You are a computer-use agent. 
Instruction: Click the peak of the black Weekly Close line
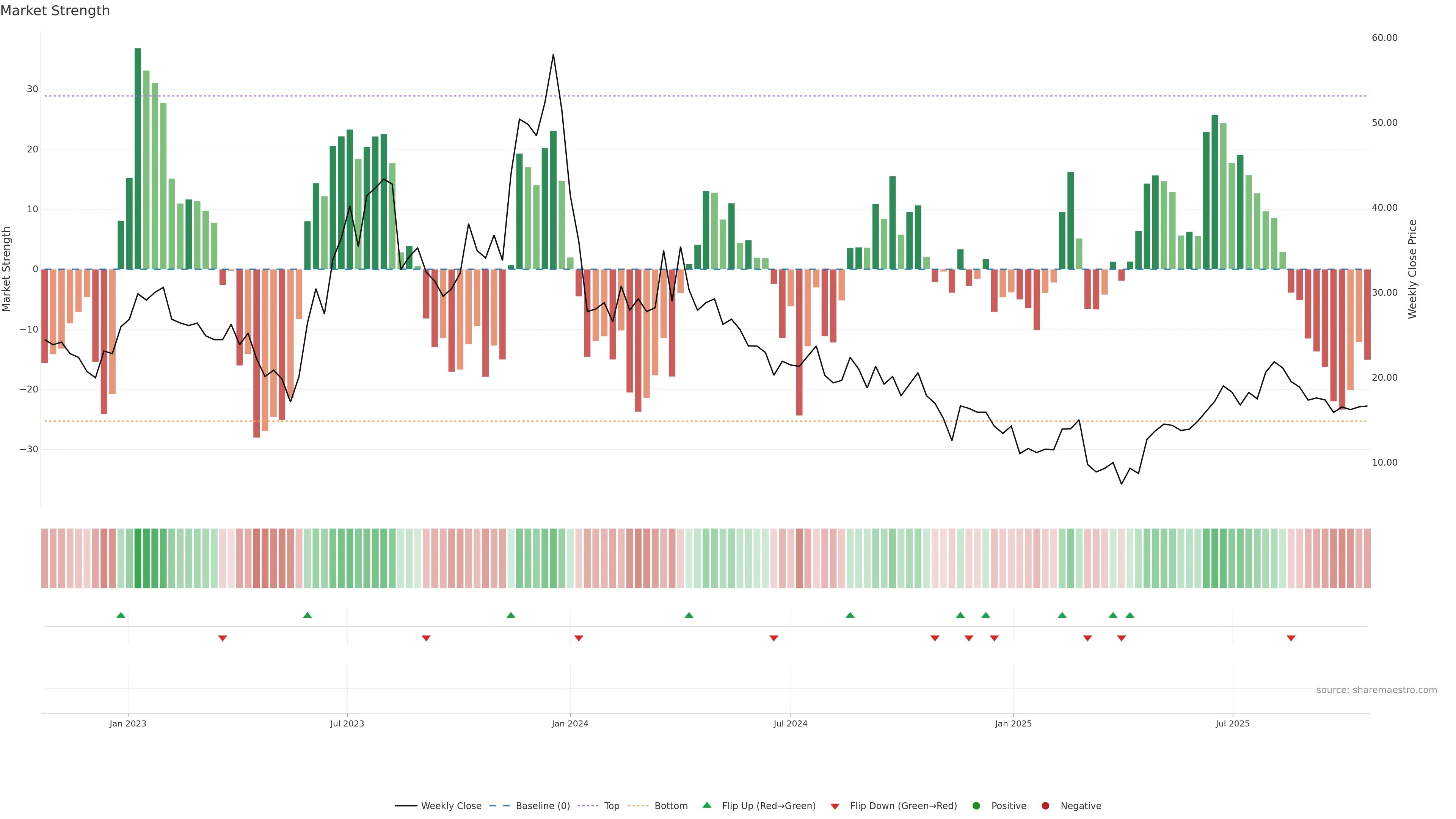pyautogui.click(x=553, y=55)
